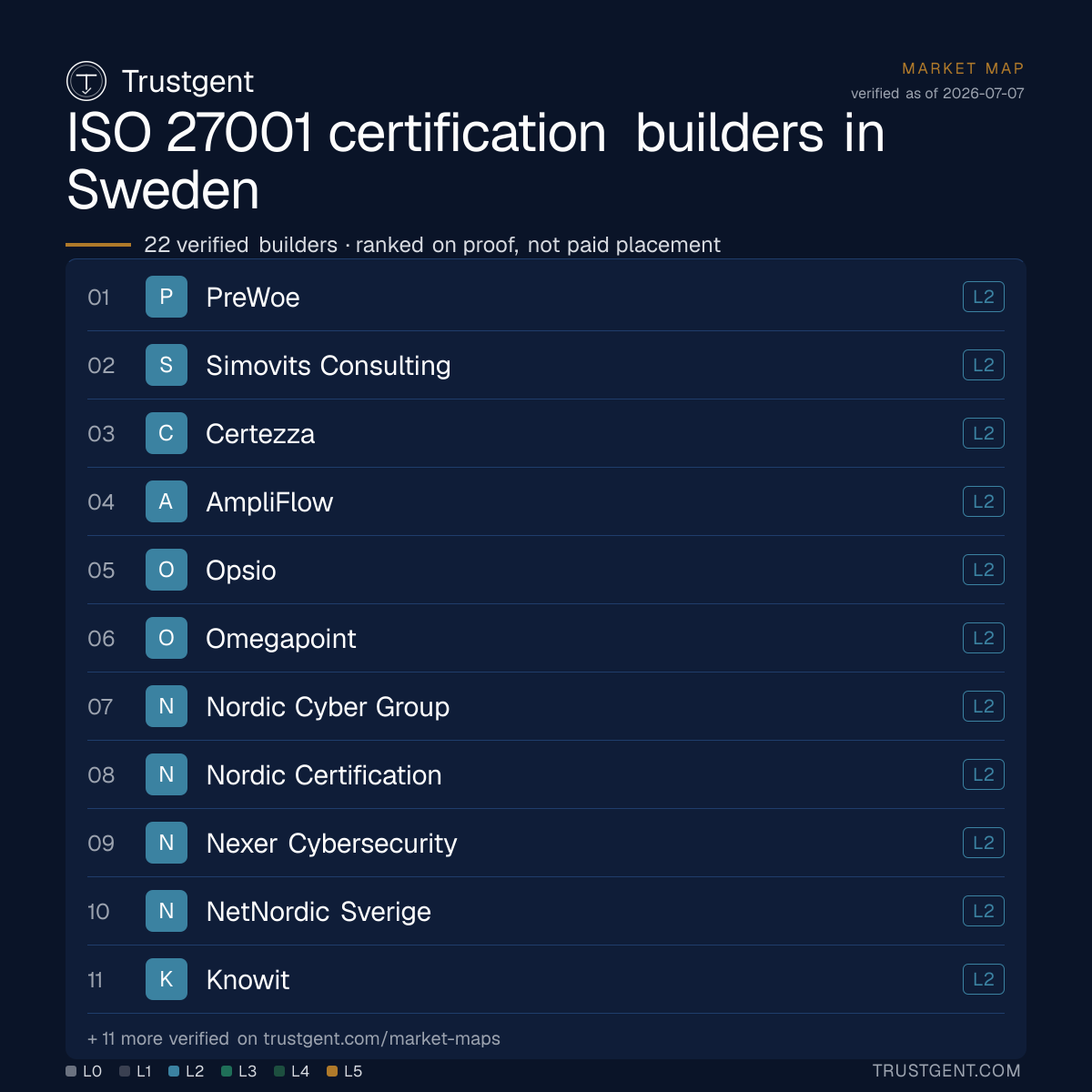The height and width of the screenshot is (1092, 1092).
Task: Open the NetNordic Sverige entry
Action: click(x=546, y=911)
